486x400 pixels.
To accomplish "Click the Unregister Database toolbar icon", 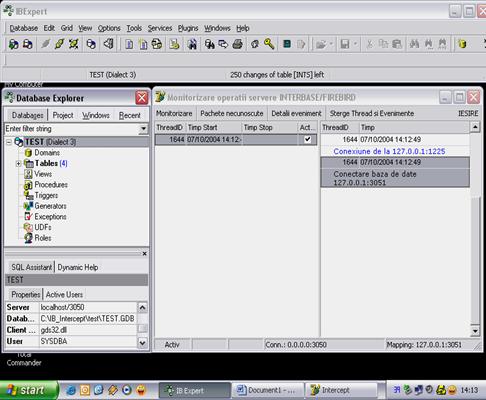I will tap(28, 44).
